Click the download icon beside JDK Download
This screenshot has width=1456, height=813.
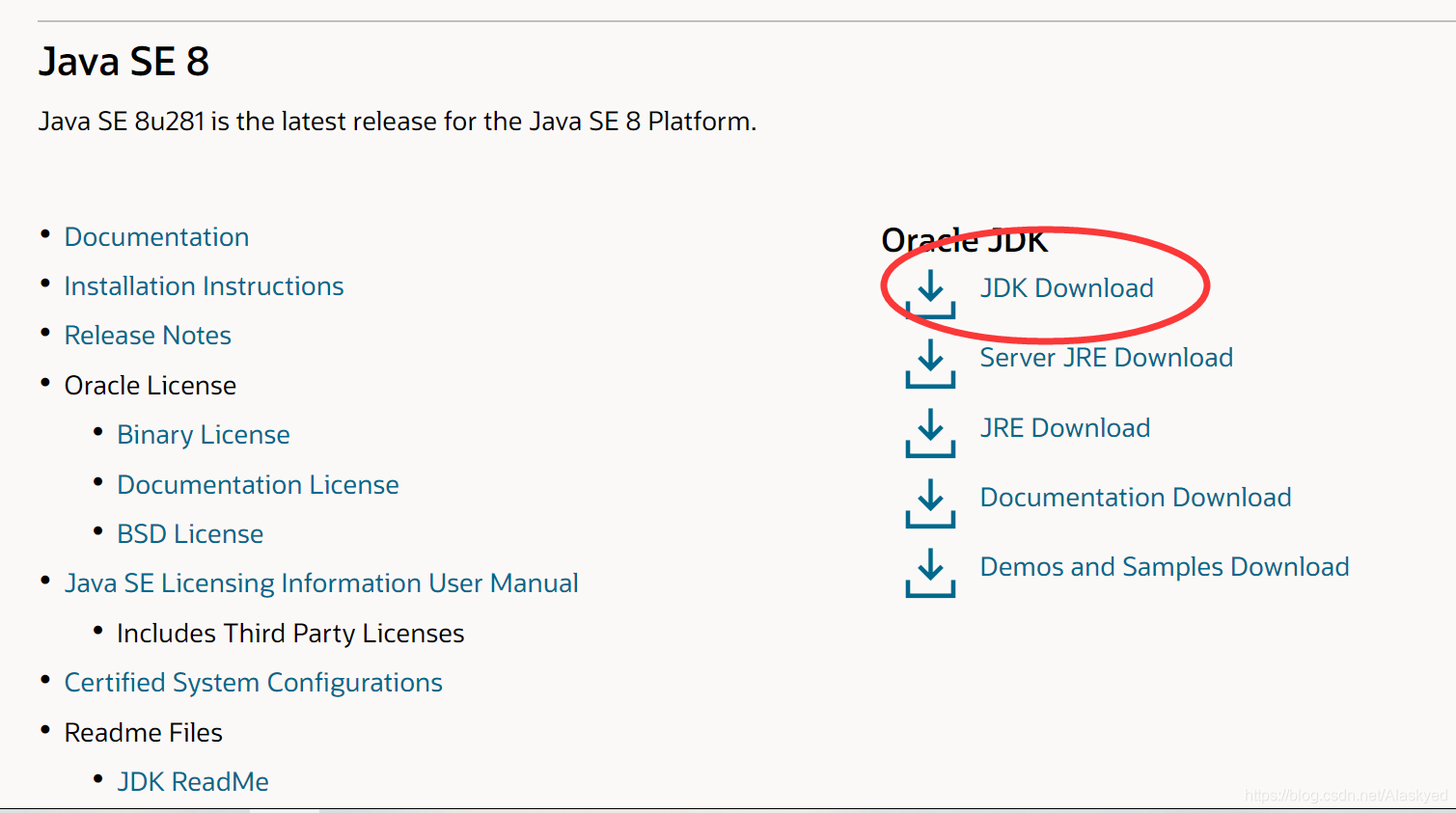[x=930, y=294]
